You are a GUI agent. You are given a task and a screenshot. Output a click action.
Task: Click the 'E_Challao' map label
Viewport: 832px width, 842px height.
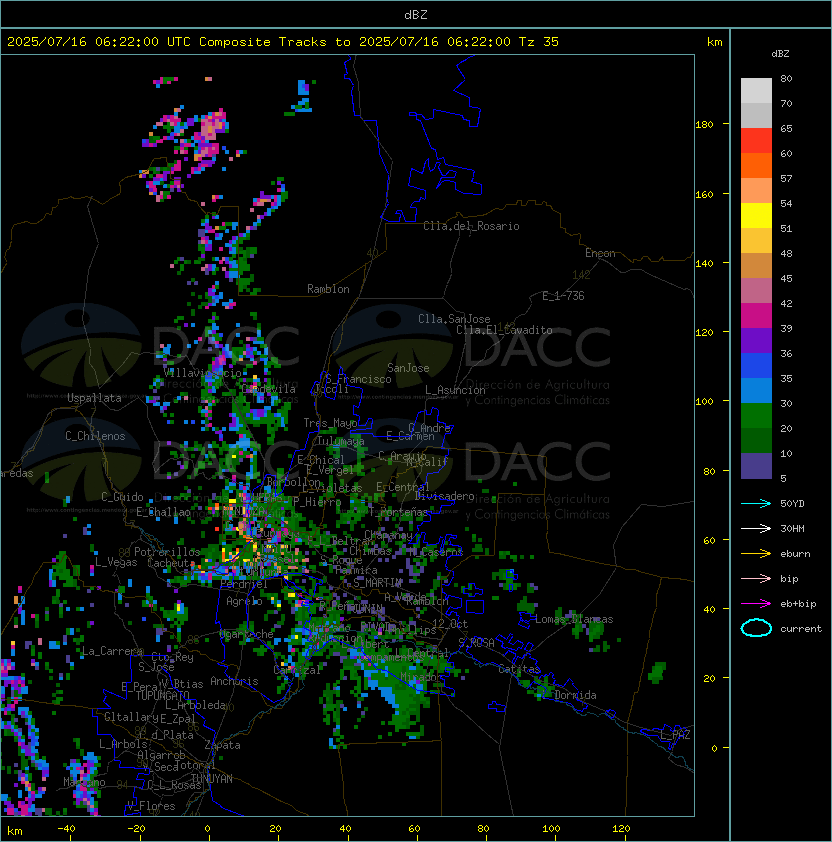pyautogui.click(x=163, y=512)
